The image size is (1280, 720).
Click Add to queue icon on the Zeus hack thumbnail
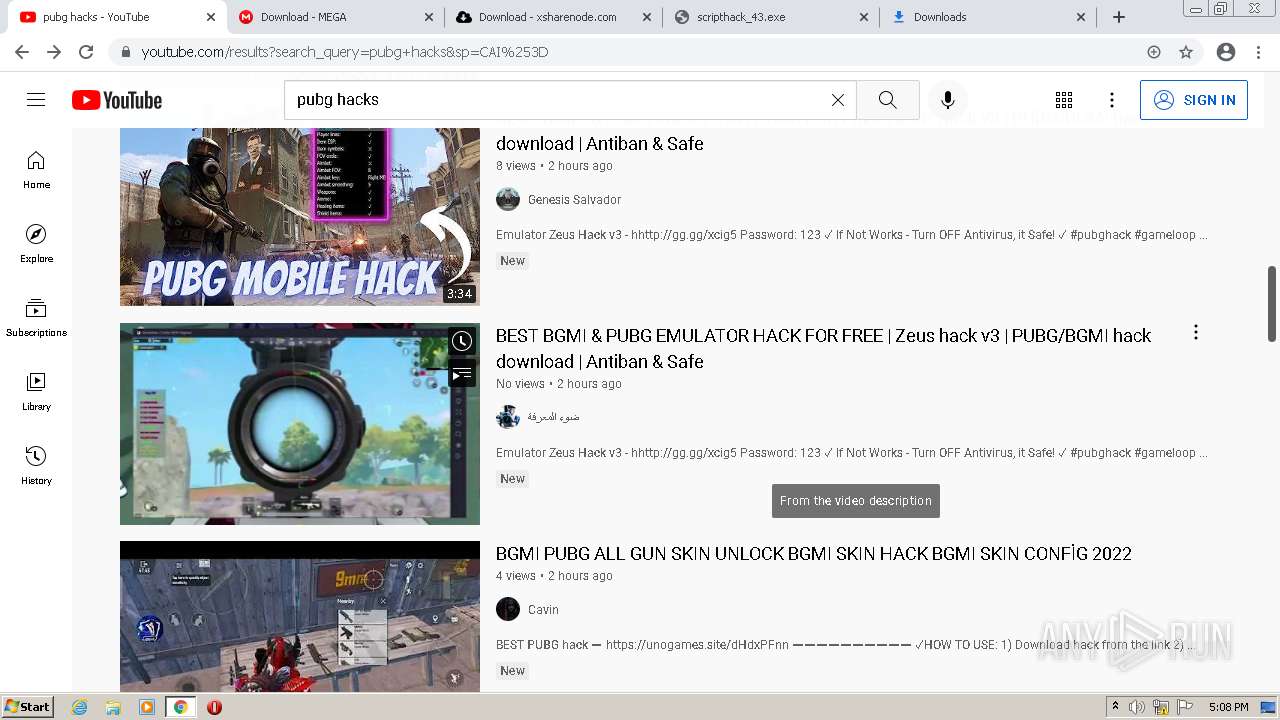[461, 374]
